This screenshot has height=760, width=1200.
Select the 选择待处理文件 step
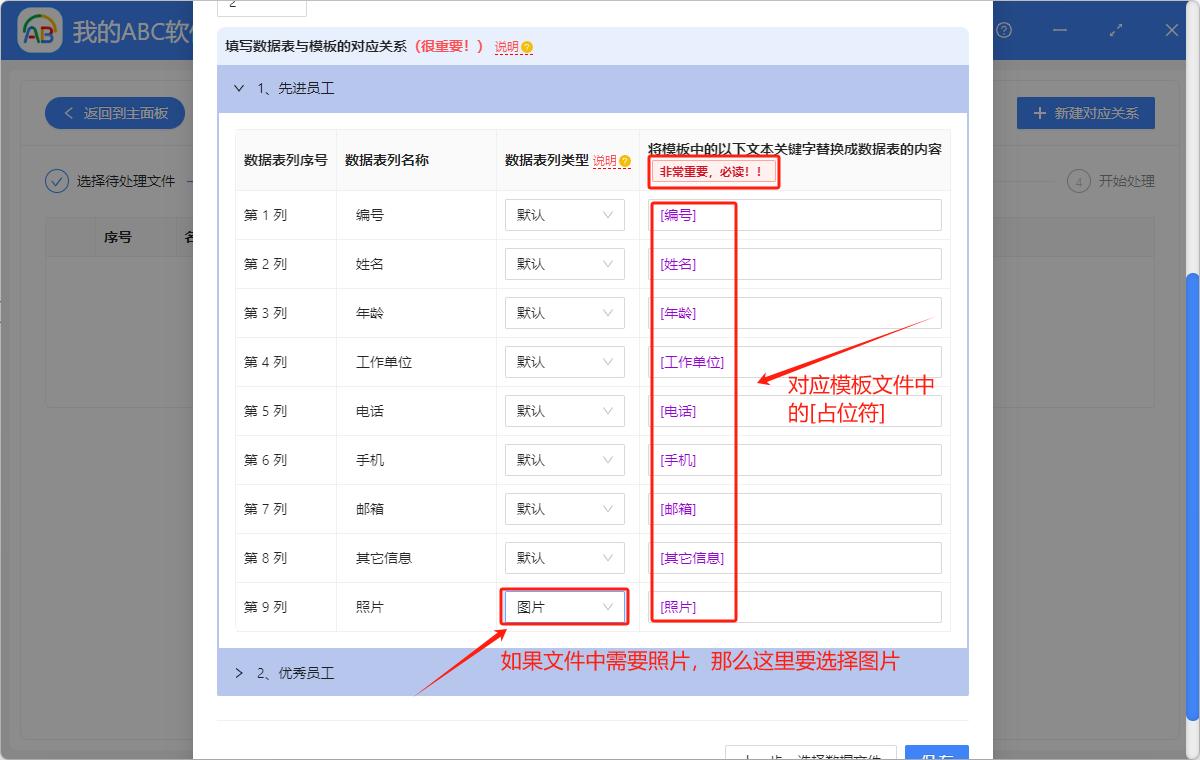point(120,181)
